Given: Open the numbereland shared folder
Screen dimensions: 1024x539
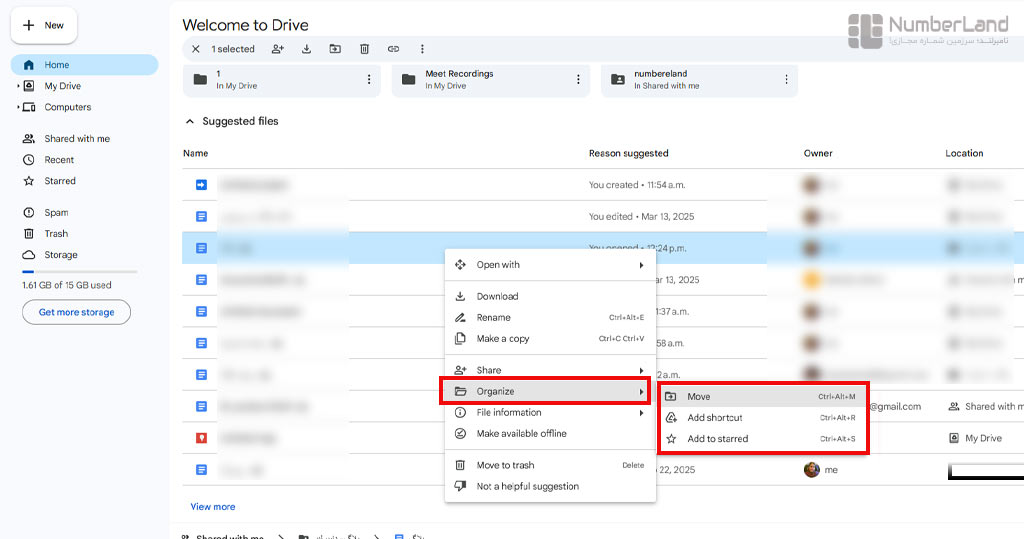Looking at the screenshot, I should (699, 80).
